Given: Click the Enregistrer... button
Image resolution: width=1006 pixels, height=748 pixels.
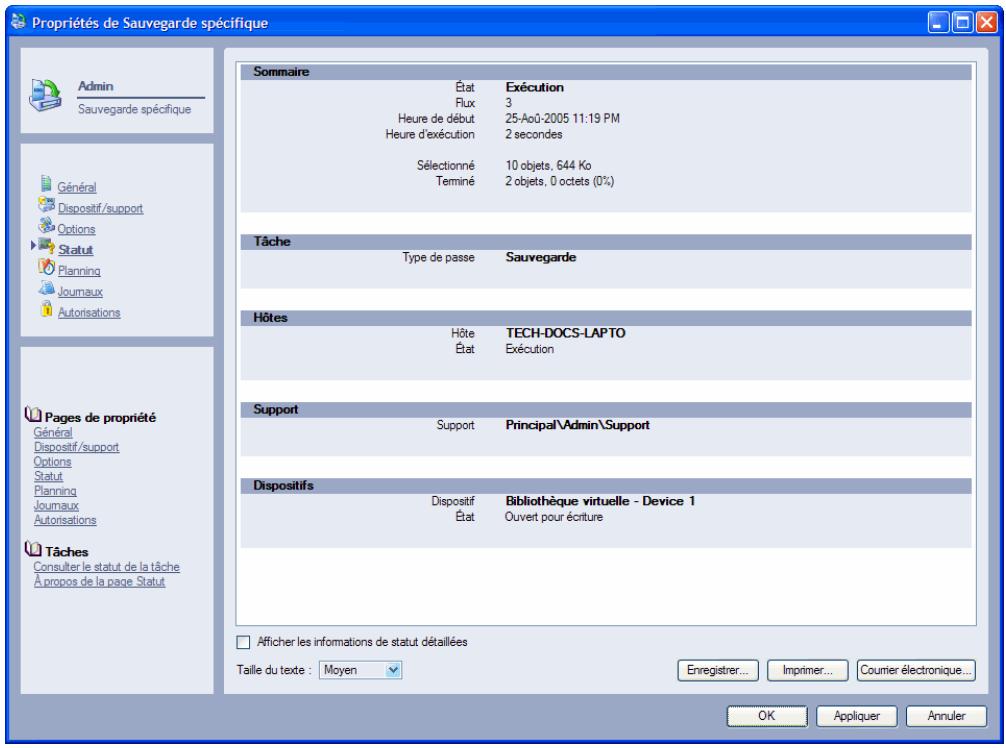Looking at the screenshot, I should [718, 670].
